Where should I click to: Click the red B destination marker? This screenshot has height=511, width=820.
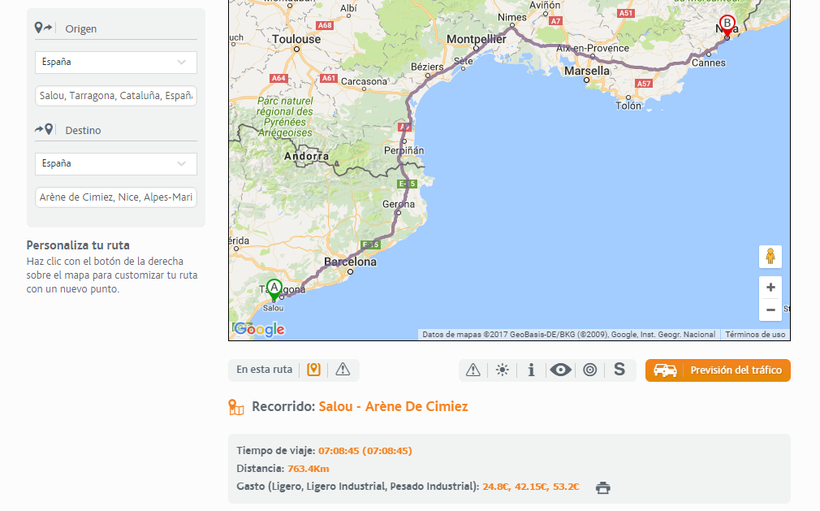coord(727,24)
